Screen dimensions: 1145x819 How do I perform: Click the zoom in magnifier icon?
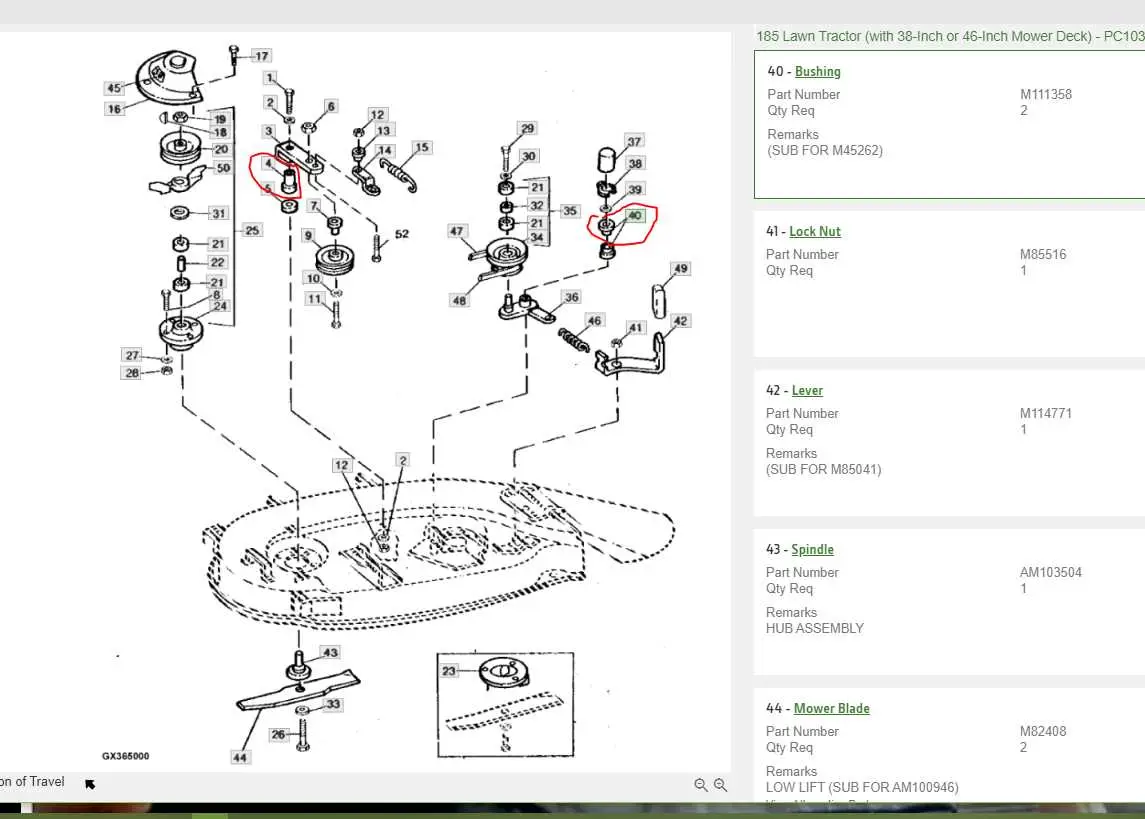(x=720, y=785)
